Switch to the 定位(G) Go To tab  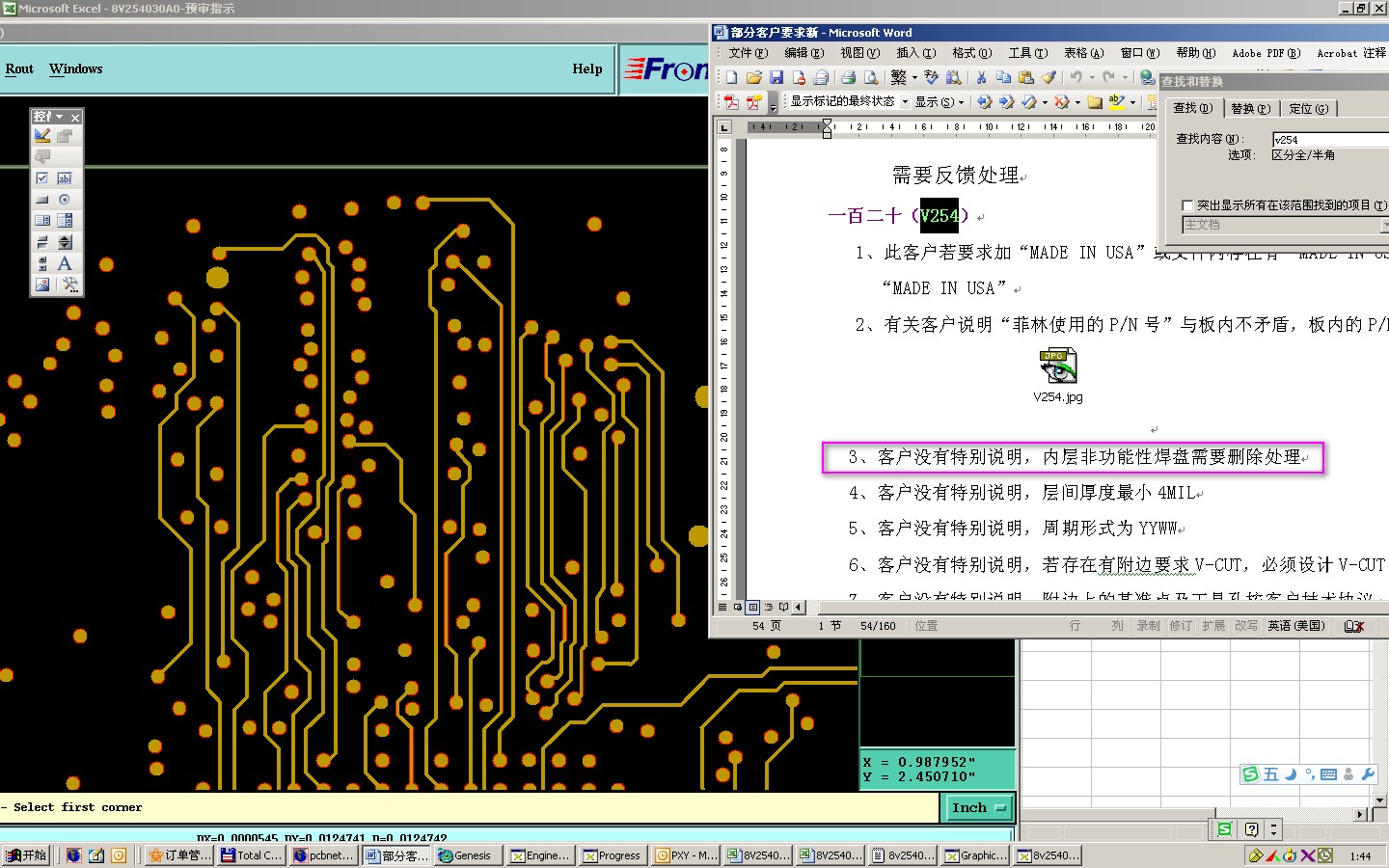coord(1309,109)
